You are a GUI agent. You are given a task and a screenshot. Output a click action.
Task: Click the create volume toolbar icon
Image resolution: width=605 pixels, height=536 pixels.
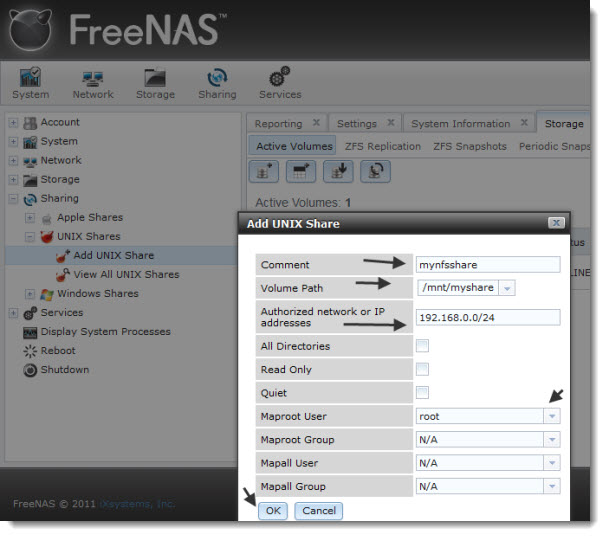(x=264, y=171)
